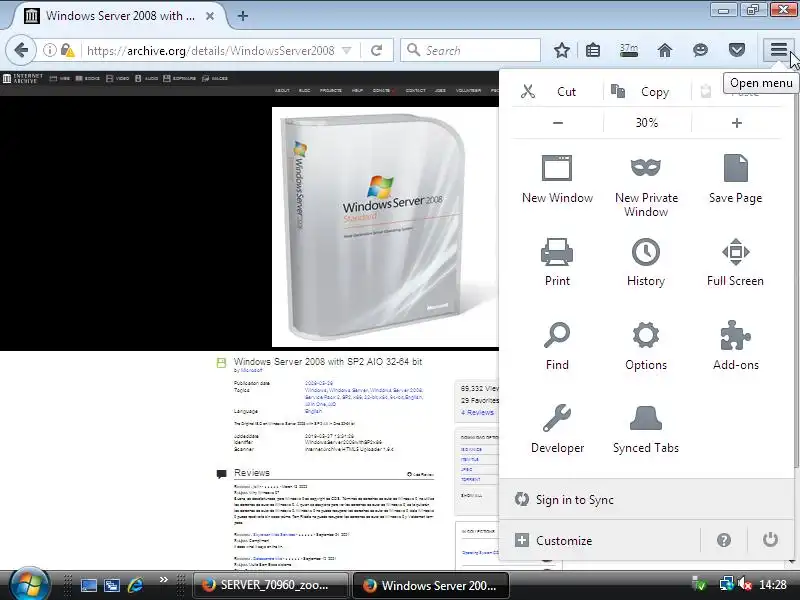Open Find in page

[557, 346]
